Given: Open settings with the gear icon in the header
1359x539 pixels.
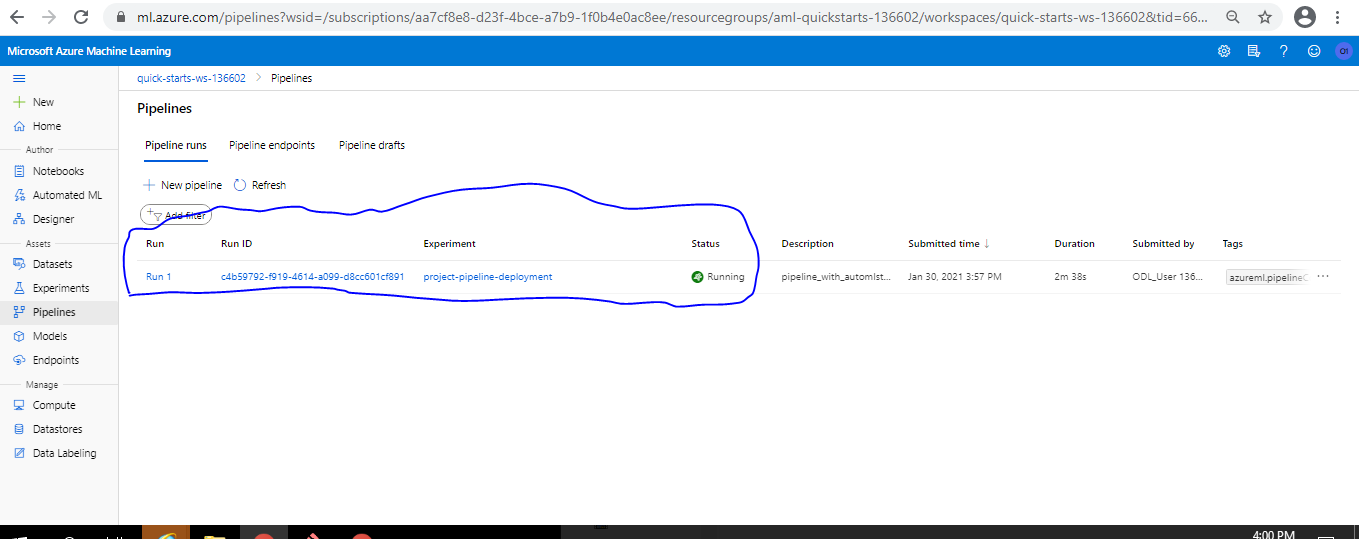Looking at the screenshot, I should [1224, 51].
